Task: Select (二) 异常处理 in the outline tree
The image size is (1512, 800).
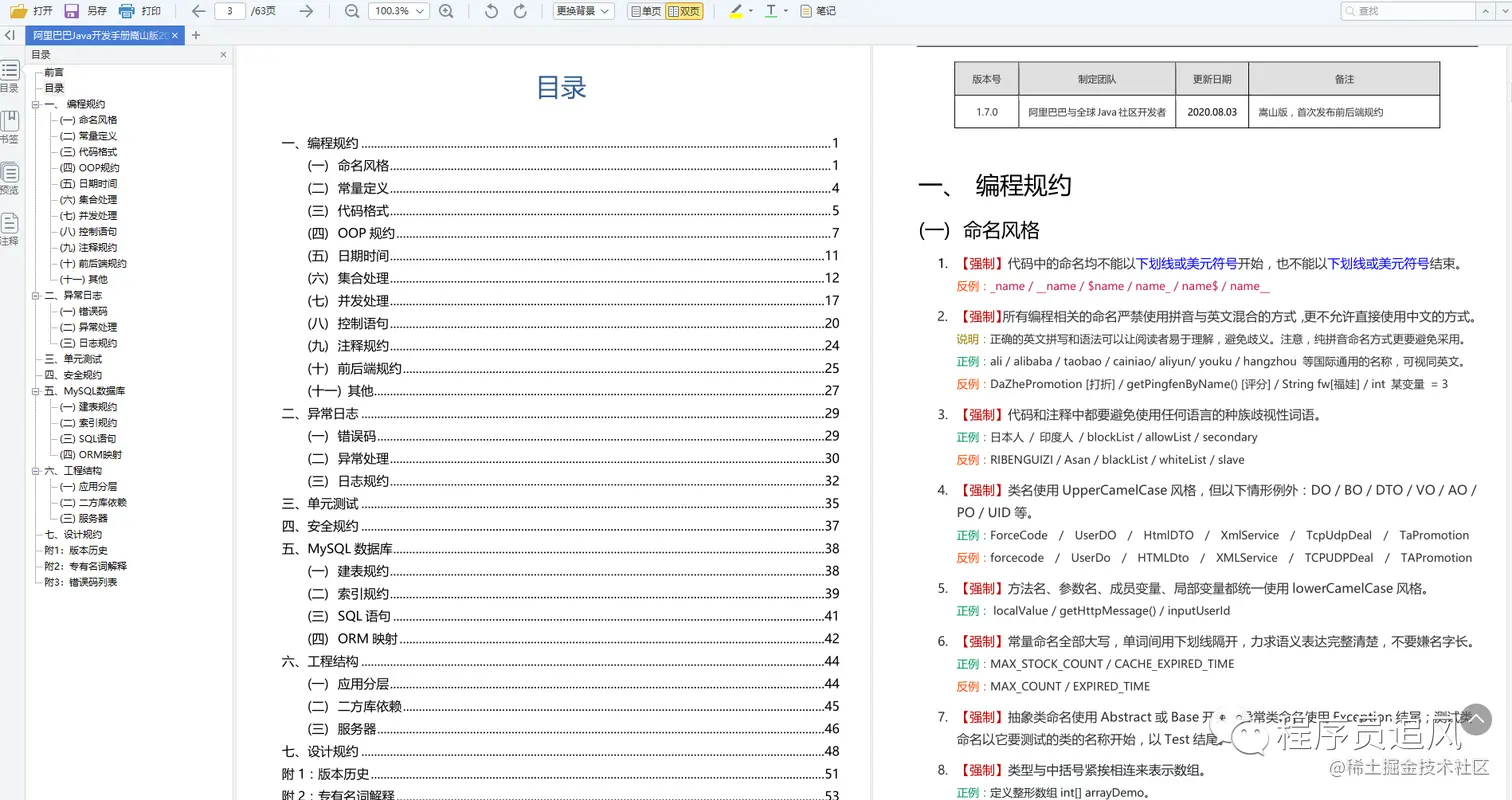Action: click(x=88, y=327)
